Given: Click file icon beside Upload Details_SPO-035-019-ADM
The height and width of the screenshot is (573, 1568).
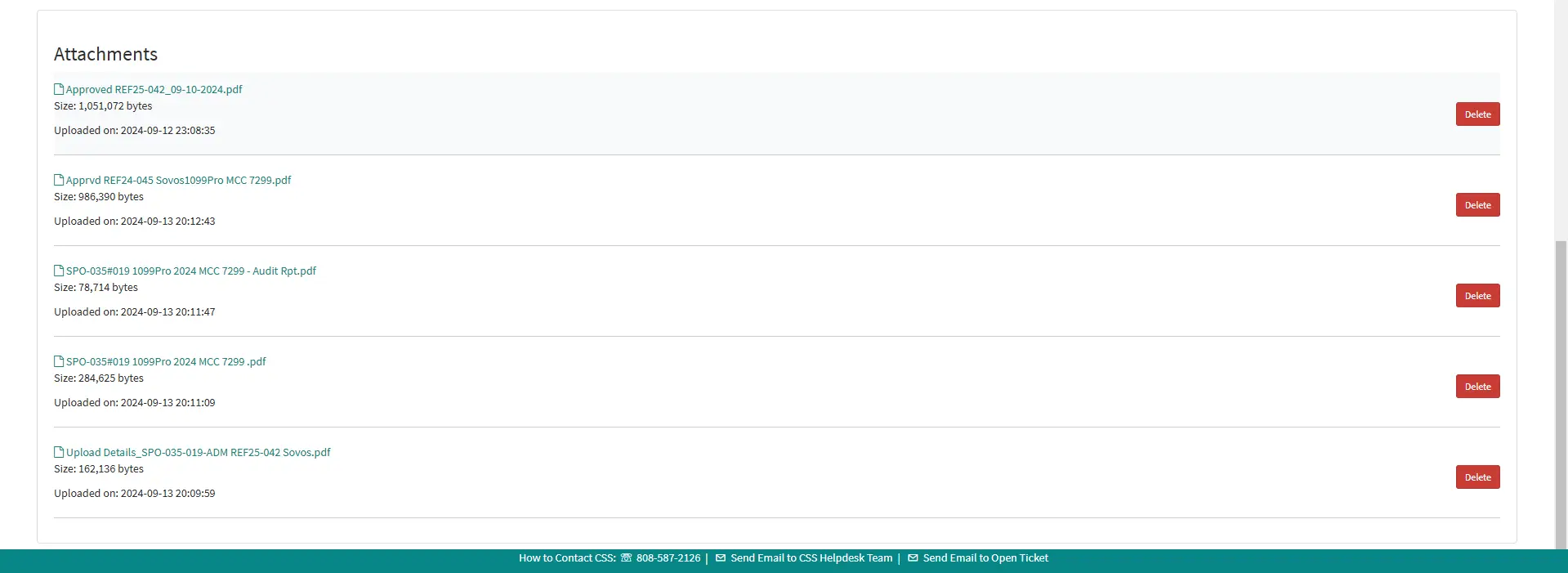Looking at the screenshot, I should (x=59, y=452).
